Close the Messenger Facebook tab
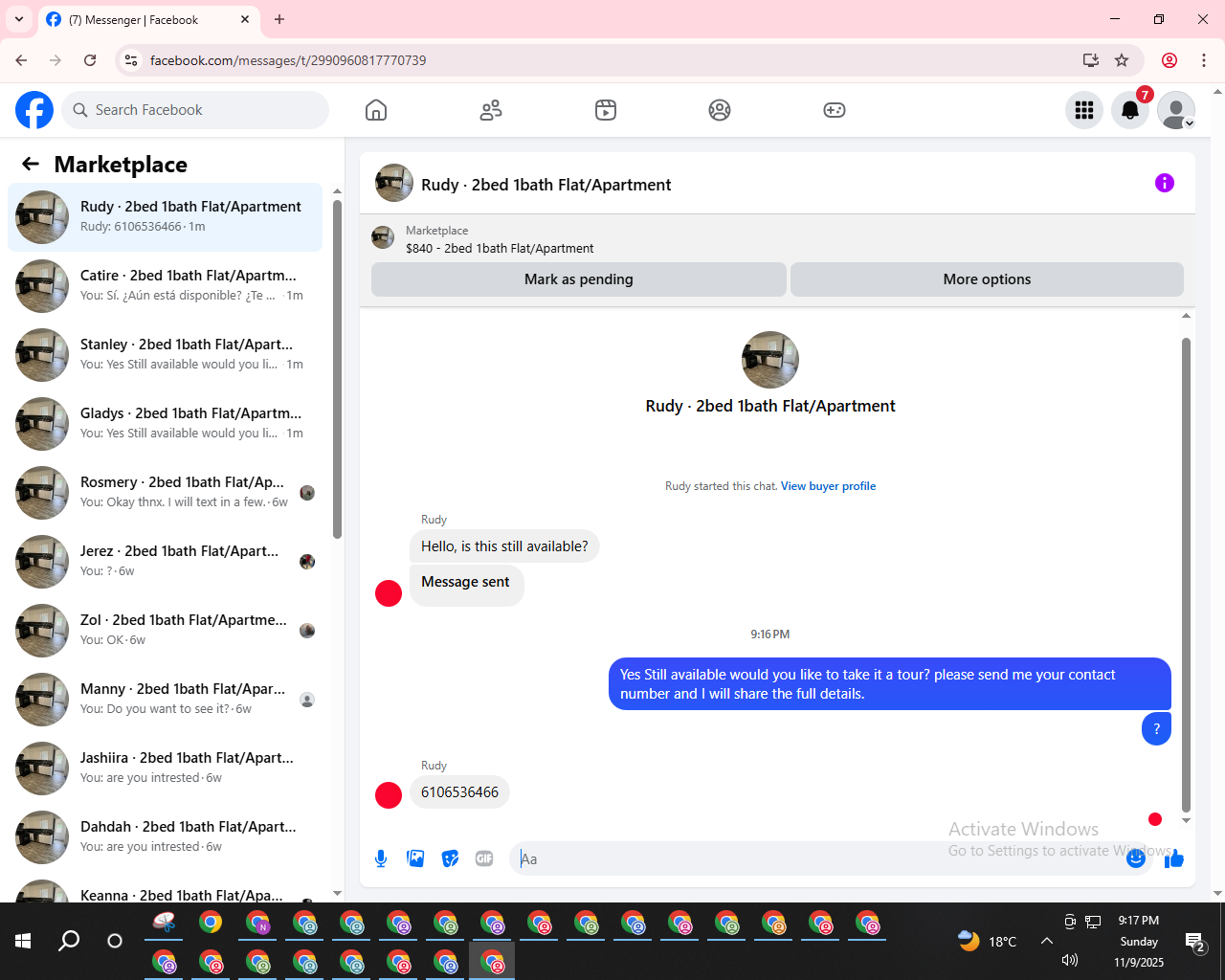The image size is (1225, 980). pos(245,19)
